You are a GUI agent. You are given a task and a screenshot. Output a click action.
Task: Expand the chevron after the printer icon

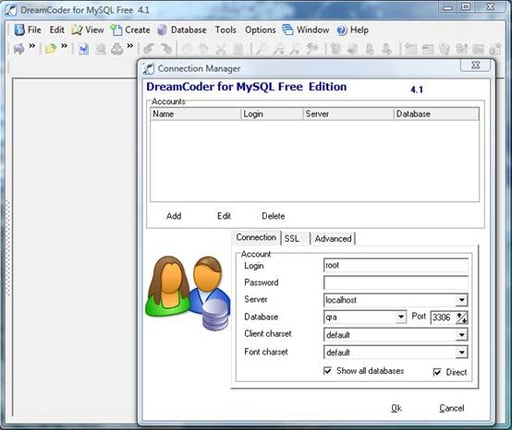point(130,46)
